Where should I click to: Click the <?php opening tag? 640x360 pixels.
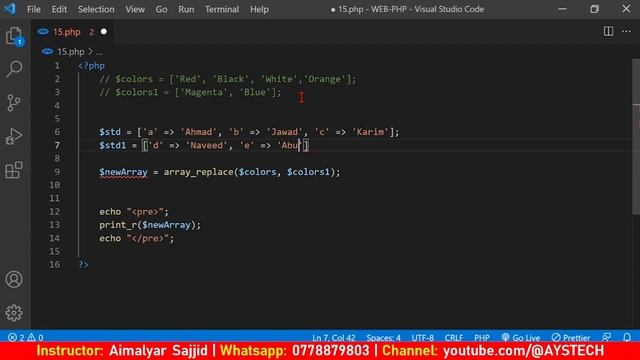pyautogui.click(x=91, y=66)
